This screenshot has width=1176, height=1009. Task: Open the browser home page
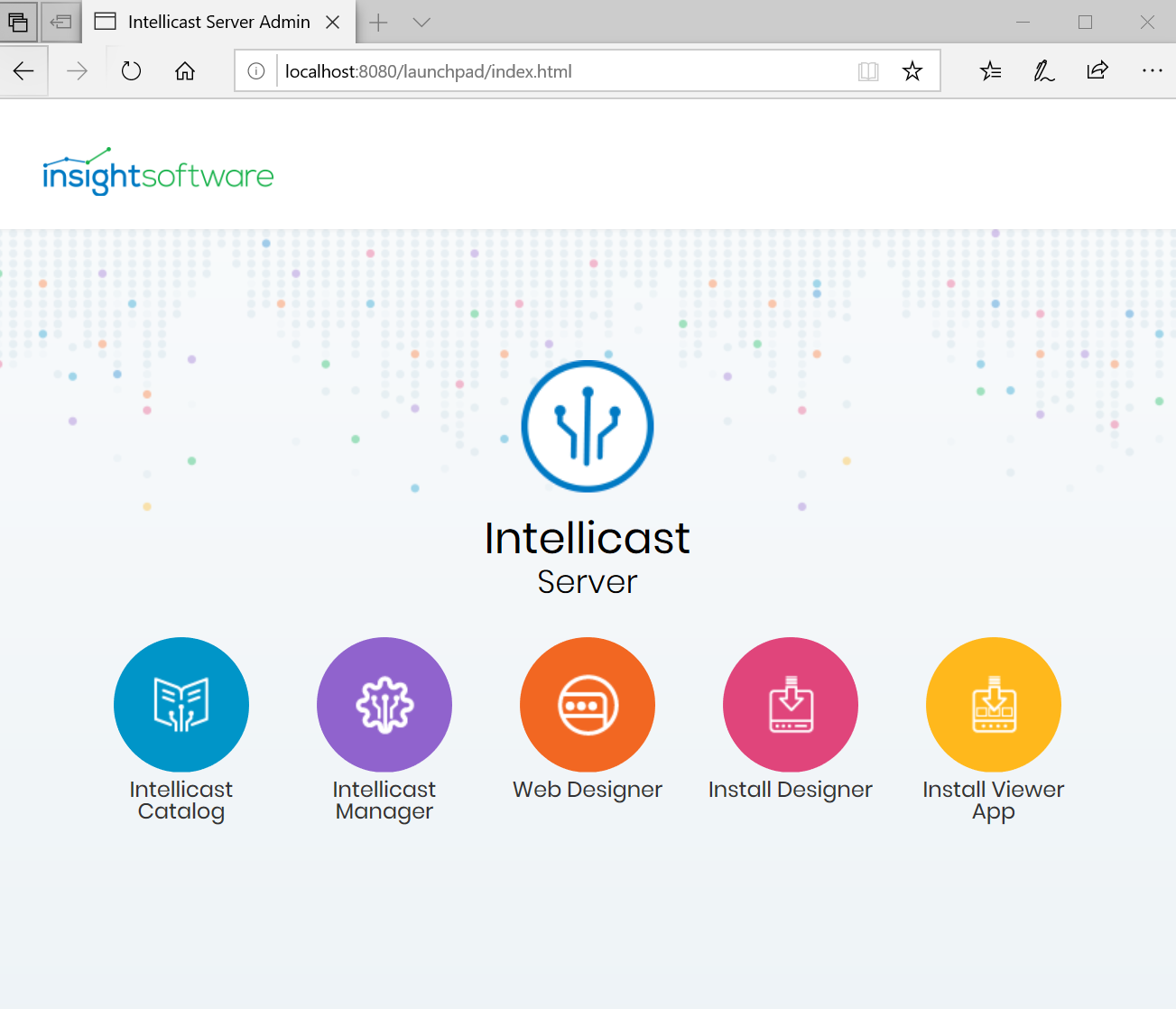[x=185, y=71]
